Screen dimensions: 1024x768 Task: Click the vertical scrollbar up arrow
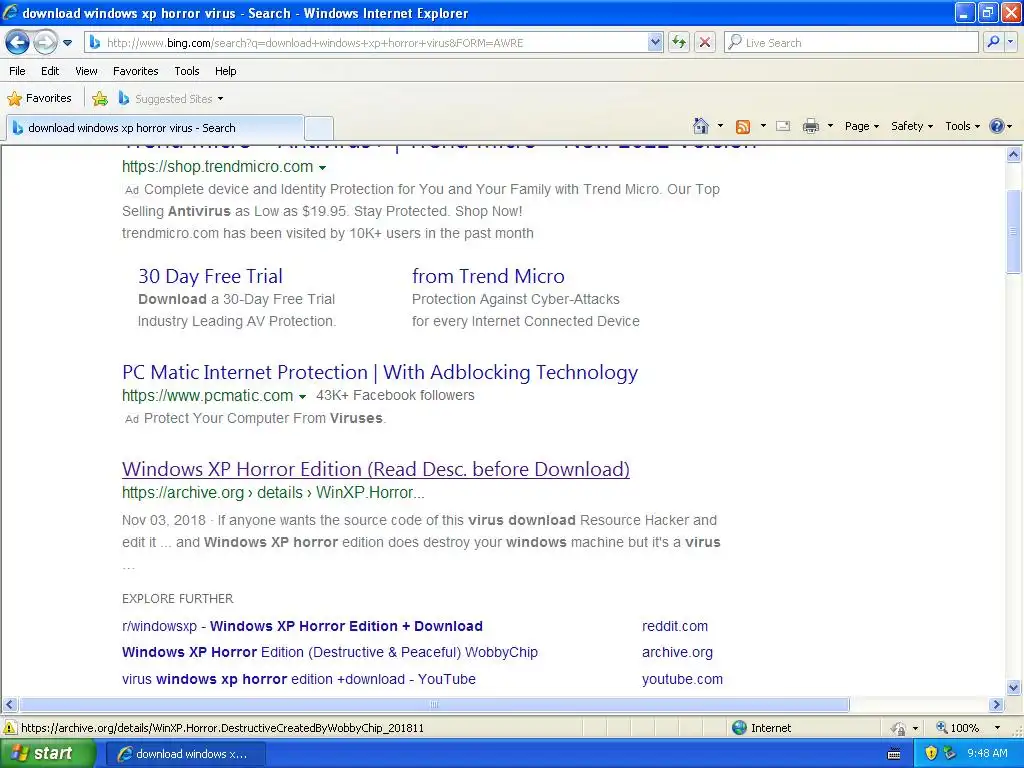pyautogui.click(x=1013, y=155)
